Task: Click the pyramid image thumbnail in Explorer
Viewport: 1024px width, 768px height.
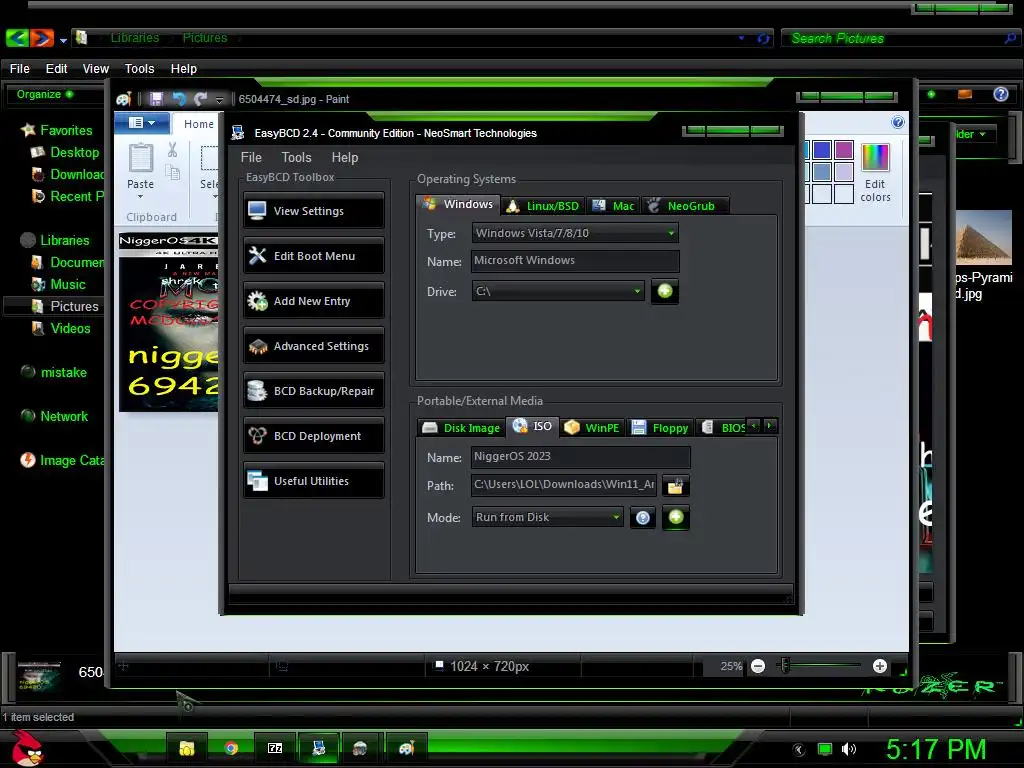Action: [984, 237]
